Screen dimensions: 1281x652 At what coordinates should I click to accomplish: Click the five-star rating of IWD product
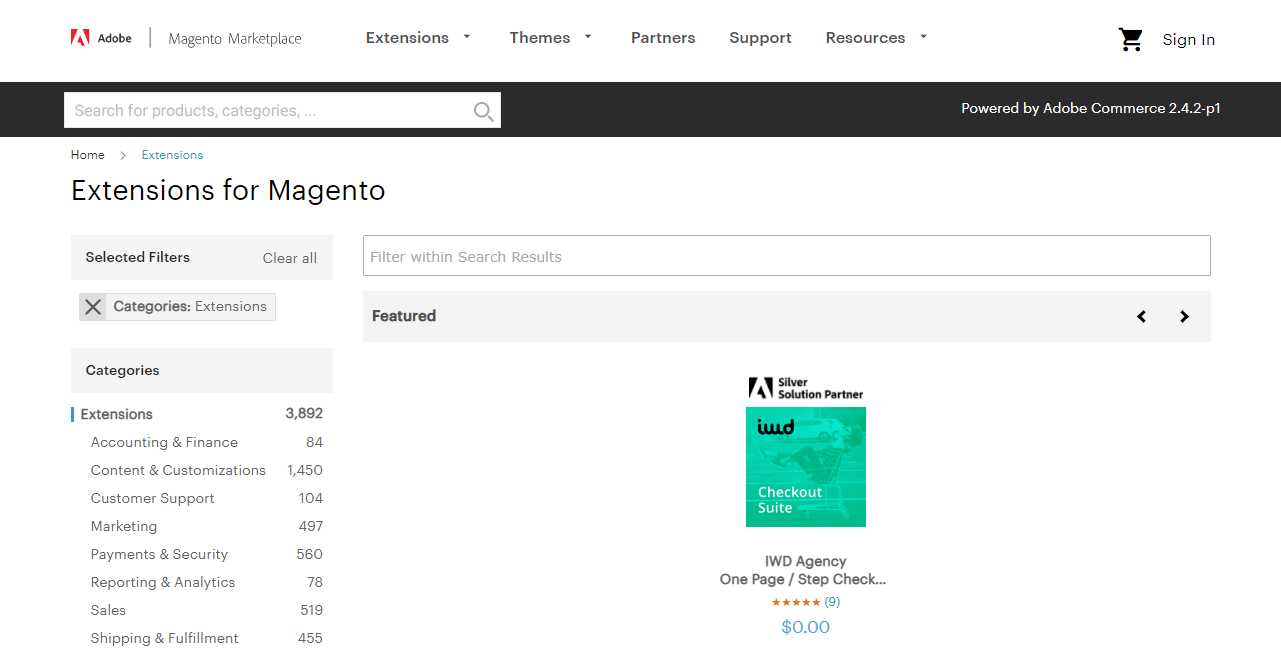tap(795, 602)
